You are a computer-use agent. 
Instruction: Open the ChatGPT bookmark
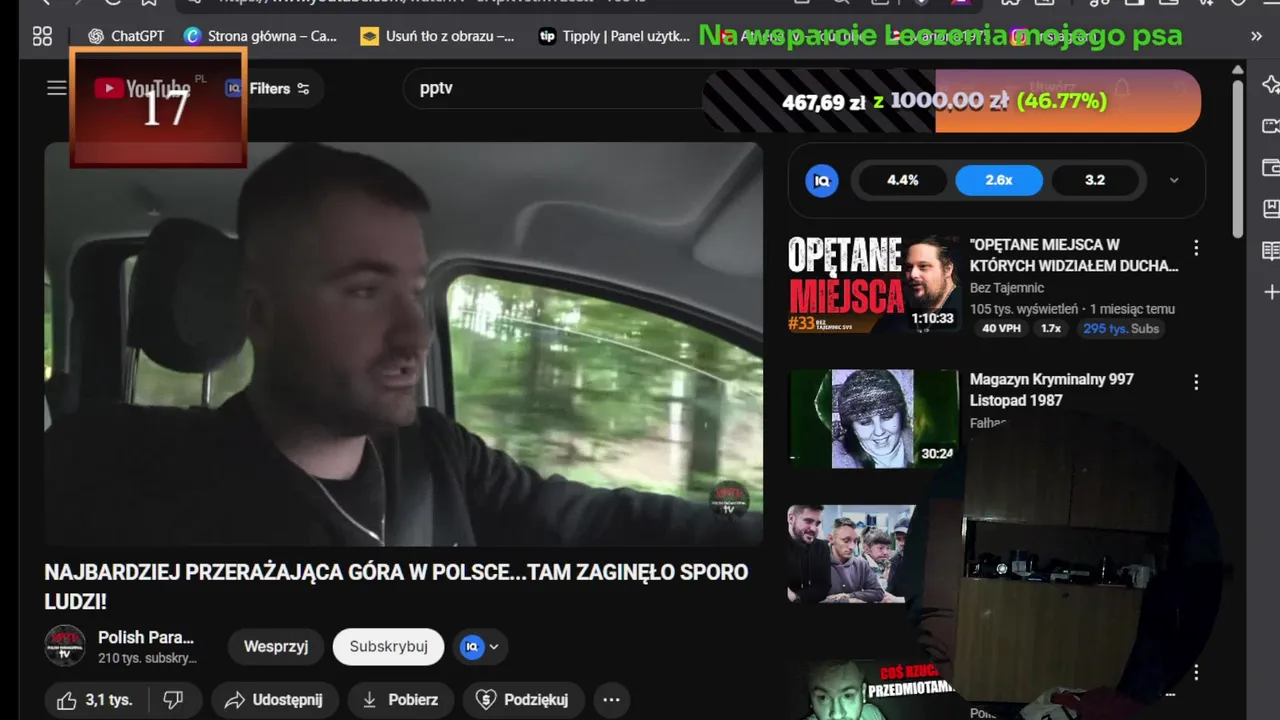tap(126, 36)
